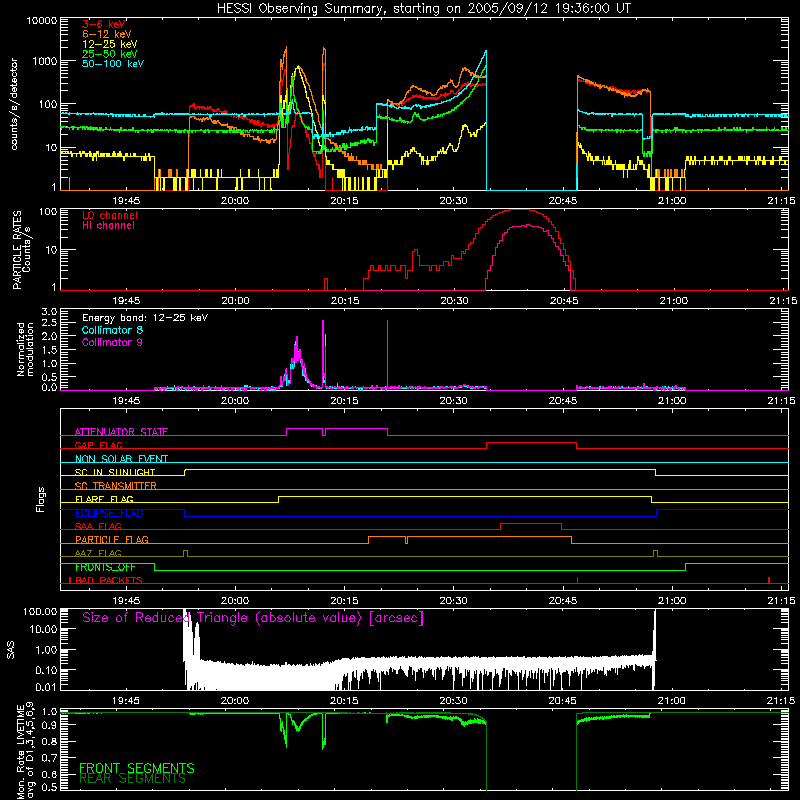Viewport: 800px width, 800px height.
Task: Click the vertical Flags axis label
Action: tap(41, 499)
